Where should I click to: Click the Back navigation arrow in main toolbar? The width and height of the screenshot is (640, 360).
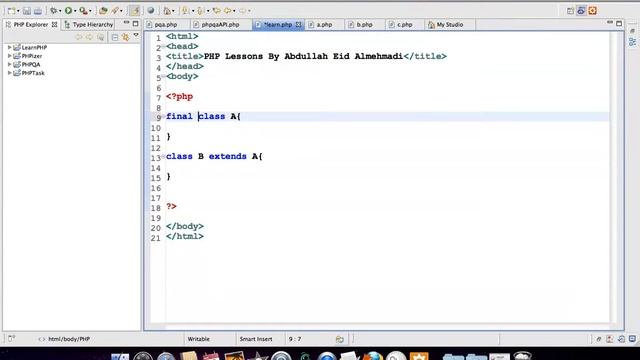coord(228,11)
